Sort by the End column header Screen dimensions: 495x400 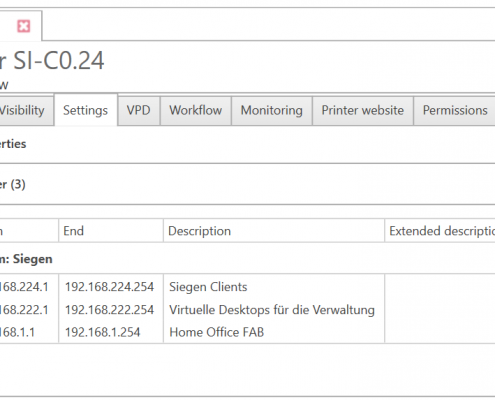pyautogui.click(x=111, y=231)
